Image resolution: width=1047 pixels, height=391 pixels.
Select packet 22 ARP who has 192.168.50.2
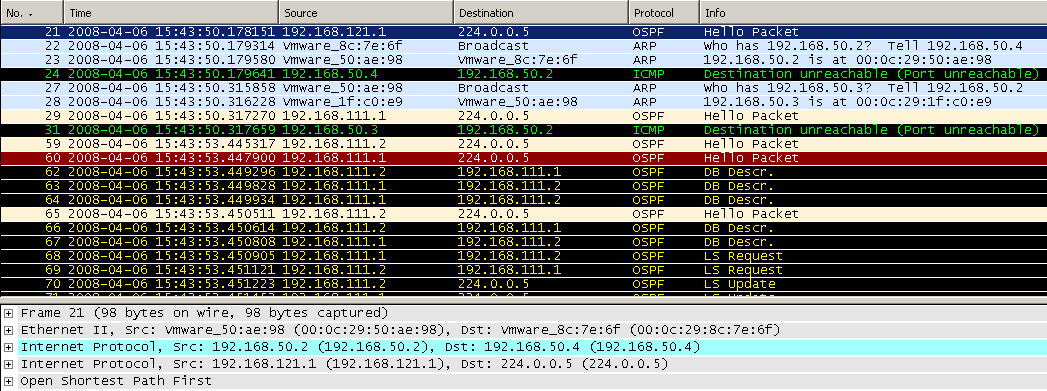point(524,46)
